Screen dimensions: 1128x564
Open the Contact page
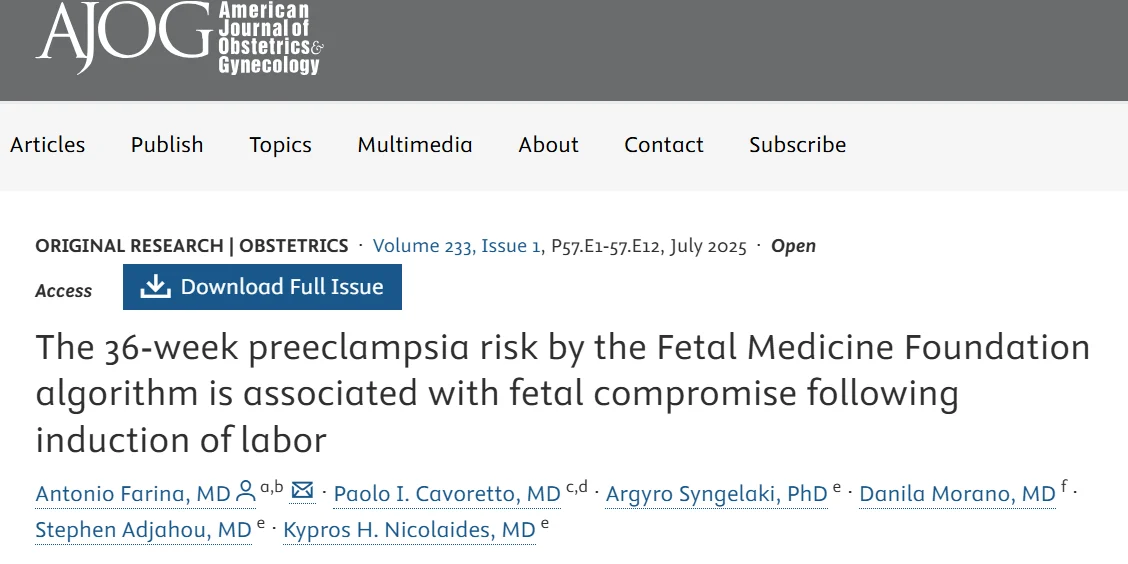[x=664, y=145]
